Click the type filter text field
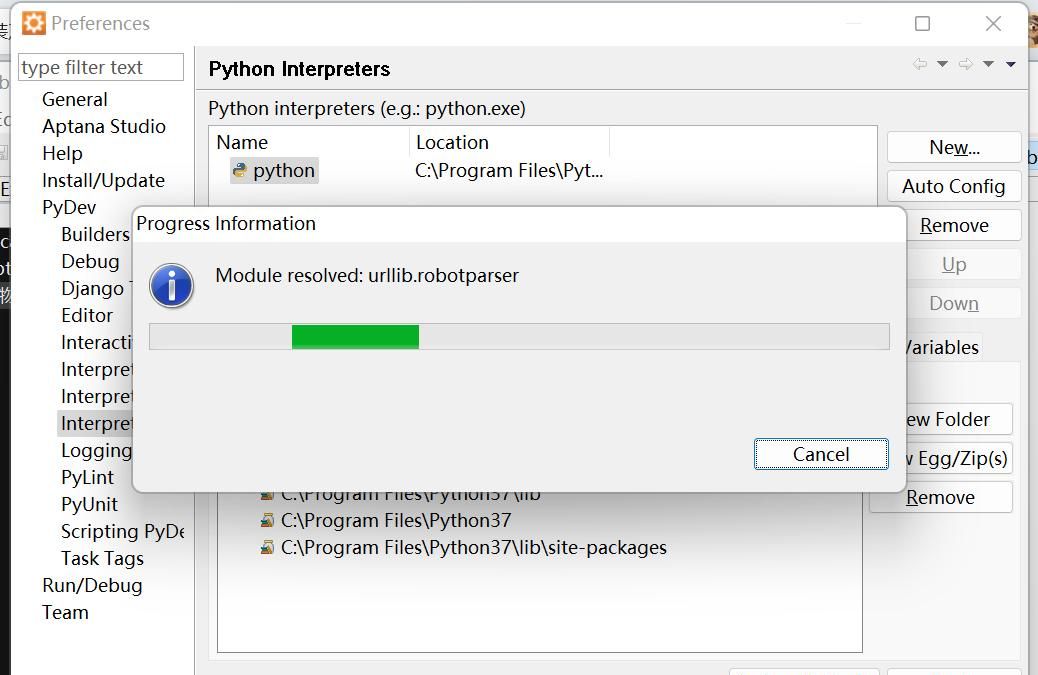1038x675 pixels. coord(99,67)
